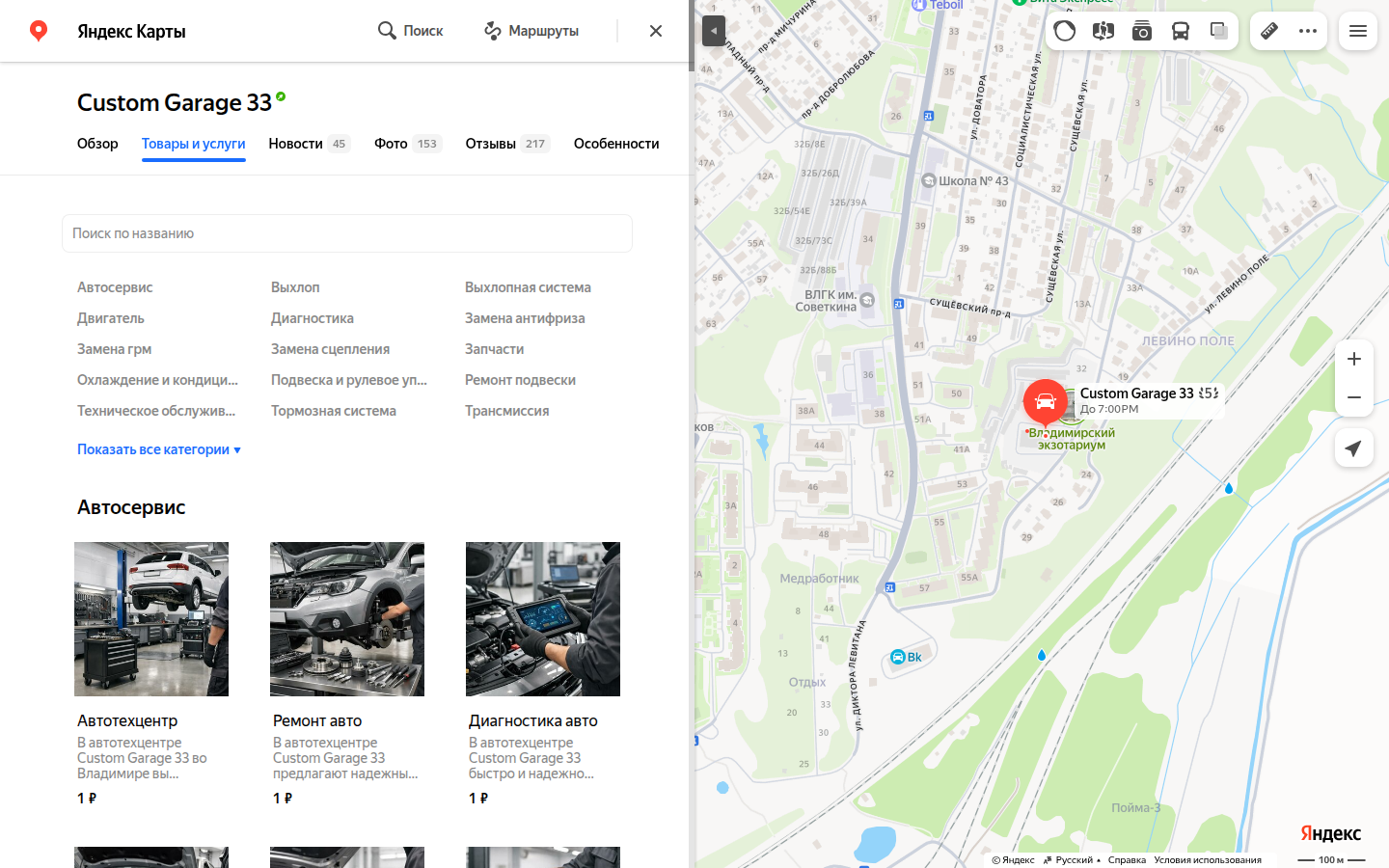Click the Ремонт авто service title
This screenshot has width=1389, height=868.
[x=317, y=720]
